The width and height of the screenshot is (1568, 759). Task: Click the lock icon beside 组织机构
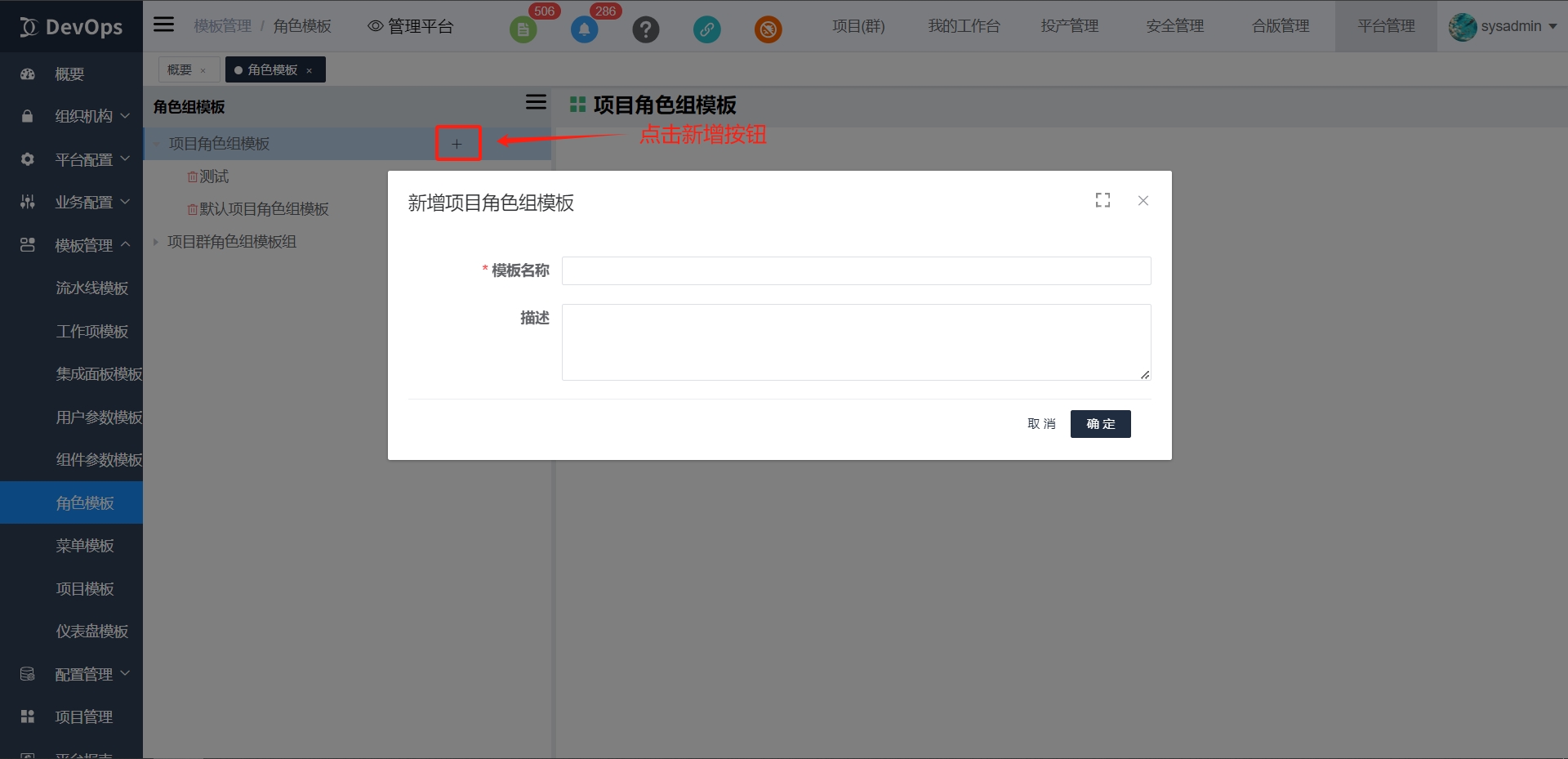pyautogui.click(x=28, y=116)
